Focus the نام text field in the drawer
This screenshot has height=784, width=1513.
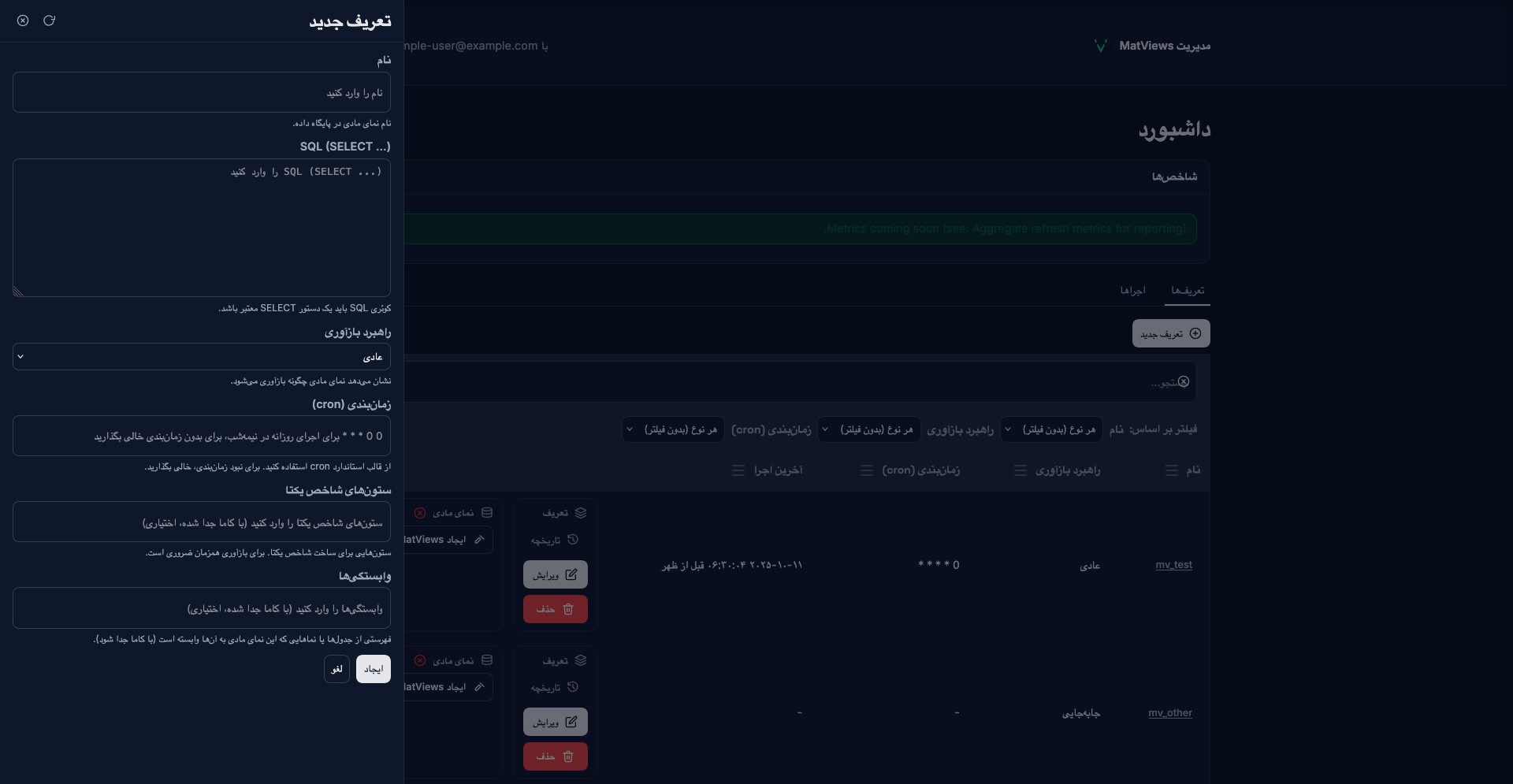point(202,93)
